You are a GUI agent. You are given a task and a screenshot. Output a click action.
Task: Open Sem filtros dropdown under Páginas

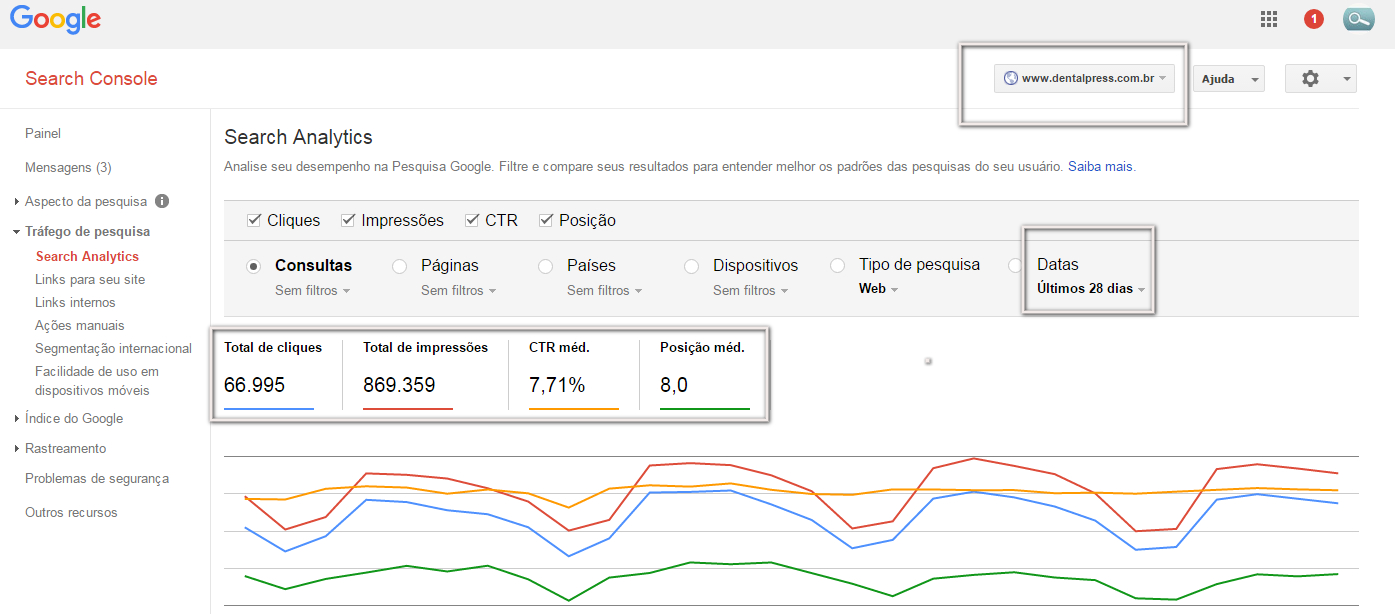(459, 291)
